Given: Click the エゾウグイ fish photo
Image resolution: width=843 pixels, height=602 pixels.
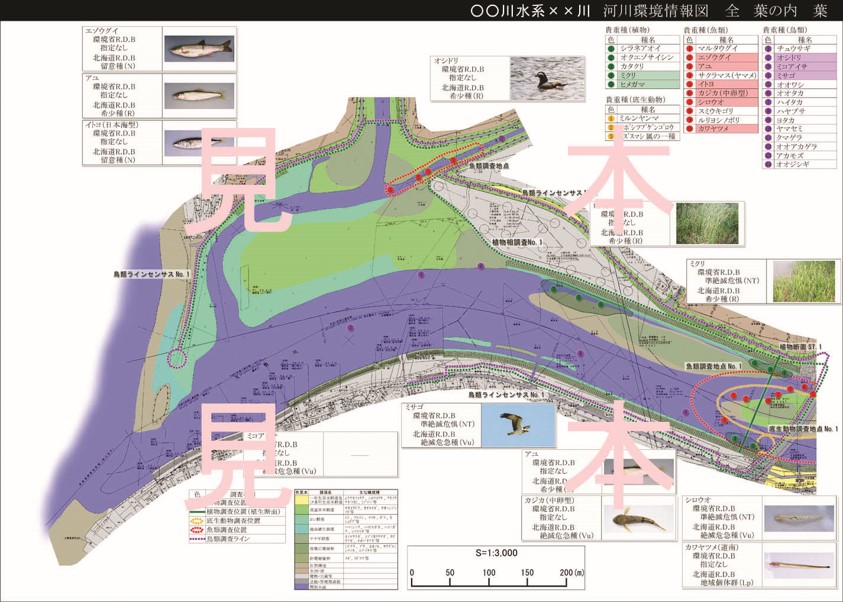Looking at the screenshot, I should [x=199, y=48].
